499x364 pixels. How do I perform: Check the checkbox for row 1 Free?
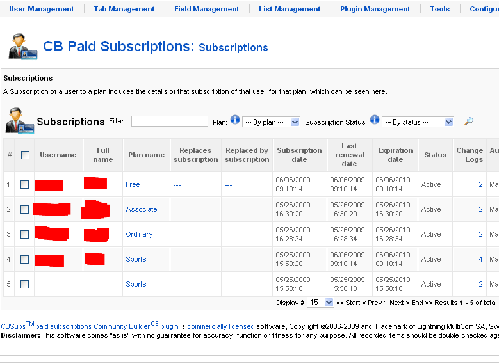point(24,184)
